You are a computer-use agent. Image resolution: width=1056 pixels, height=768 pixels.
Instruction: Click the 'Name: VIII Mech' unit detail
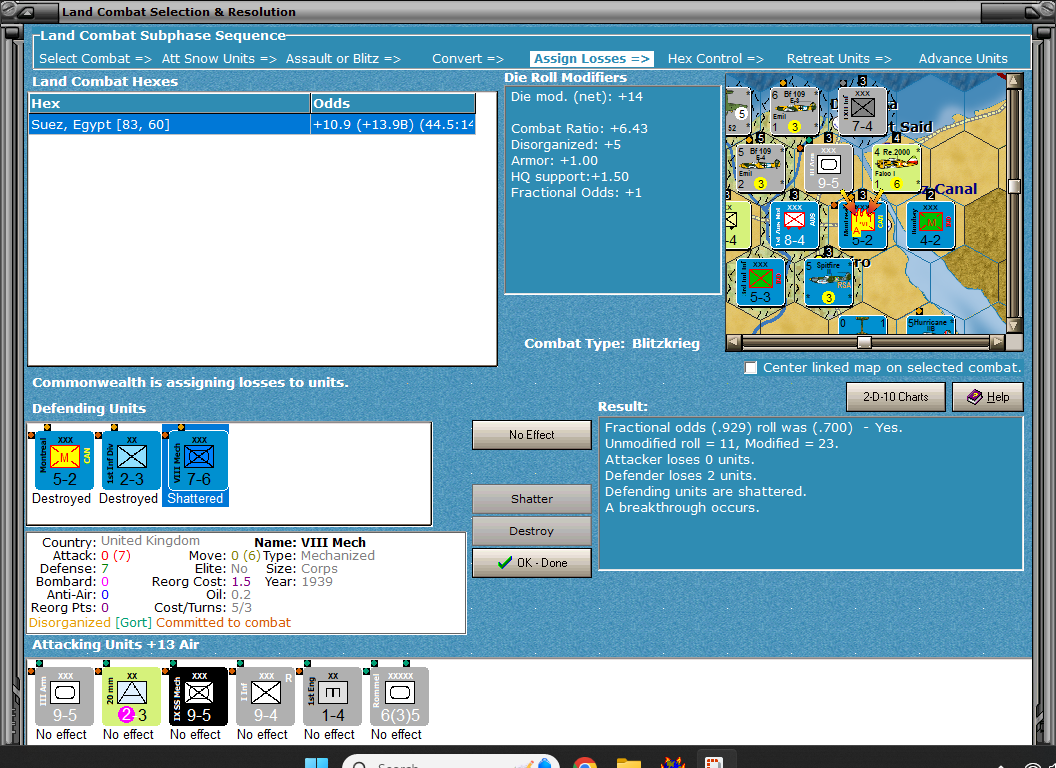point(310,542)
